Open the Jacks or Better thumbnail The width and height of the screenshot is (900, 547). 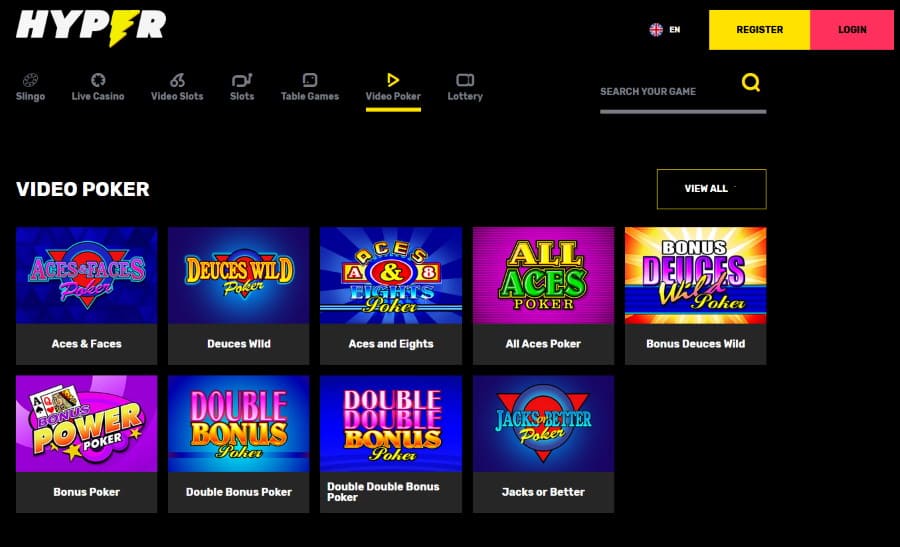point(544,424)
